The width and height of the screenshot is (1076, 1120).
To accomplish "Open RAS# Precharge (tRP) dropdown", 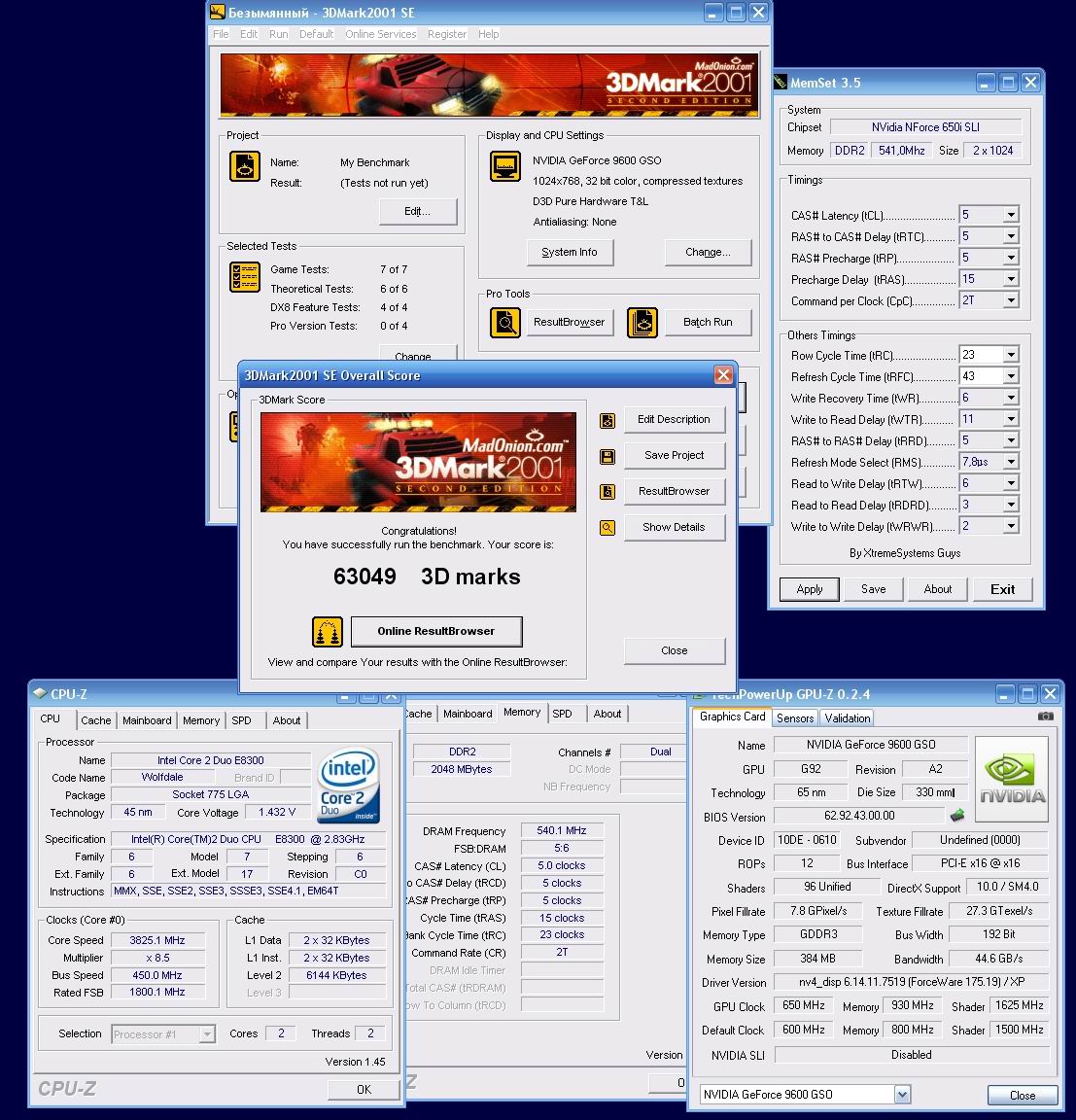I will 1011,258.
